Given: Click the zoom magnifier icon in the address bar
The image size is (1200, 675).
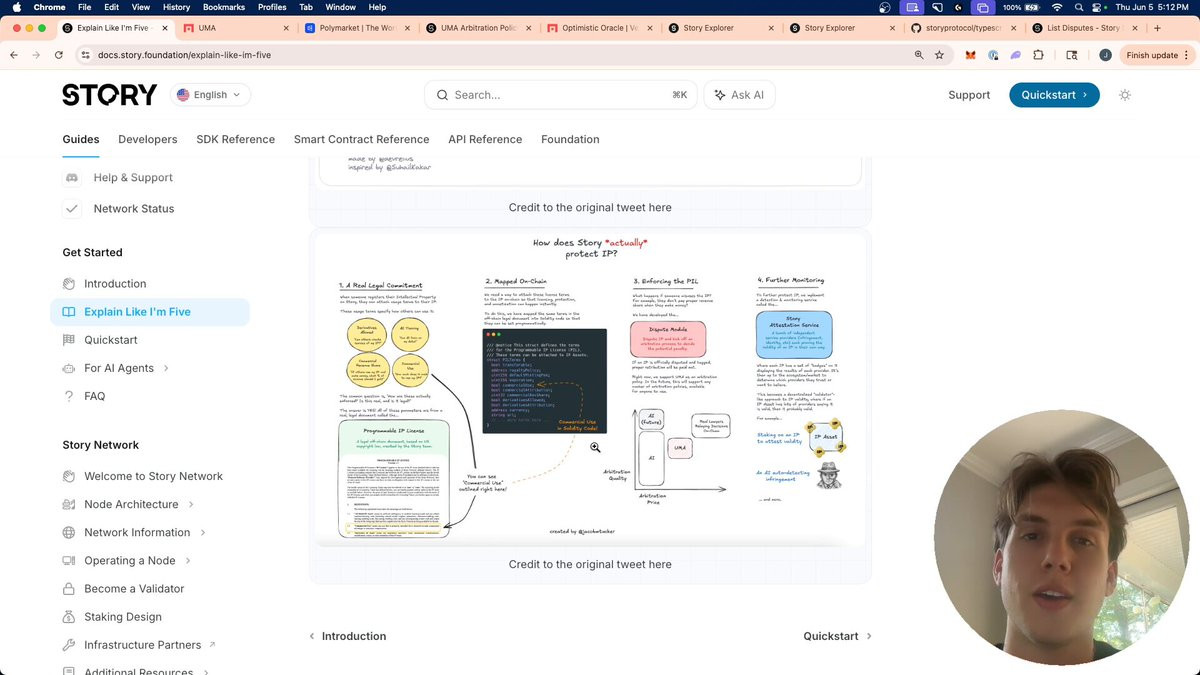Looking at the screenshot, I should point(919,55).
